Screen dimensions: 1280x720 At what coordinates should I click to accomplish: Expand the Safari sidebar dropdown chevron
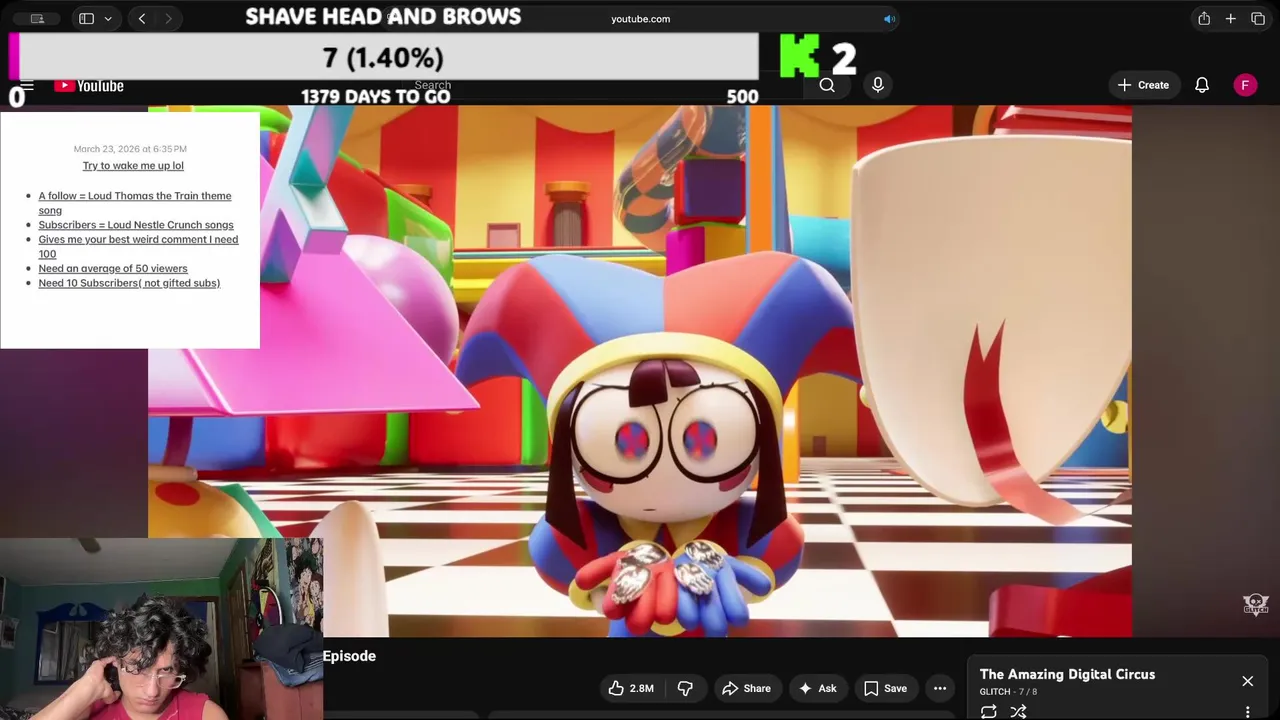tap(108, 19)
